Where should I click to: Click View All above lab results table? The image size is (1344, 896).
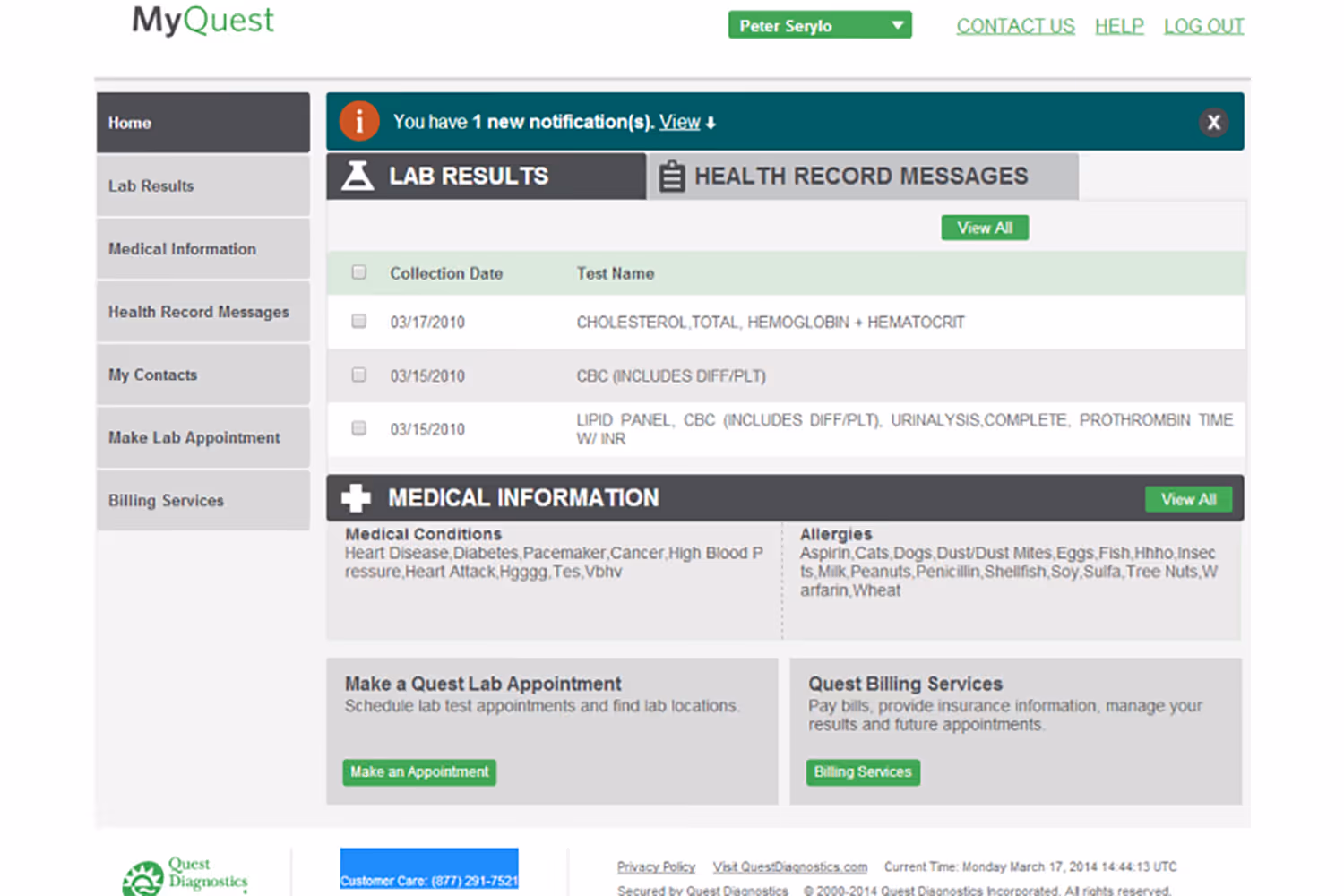click(985, 228)
